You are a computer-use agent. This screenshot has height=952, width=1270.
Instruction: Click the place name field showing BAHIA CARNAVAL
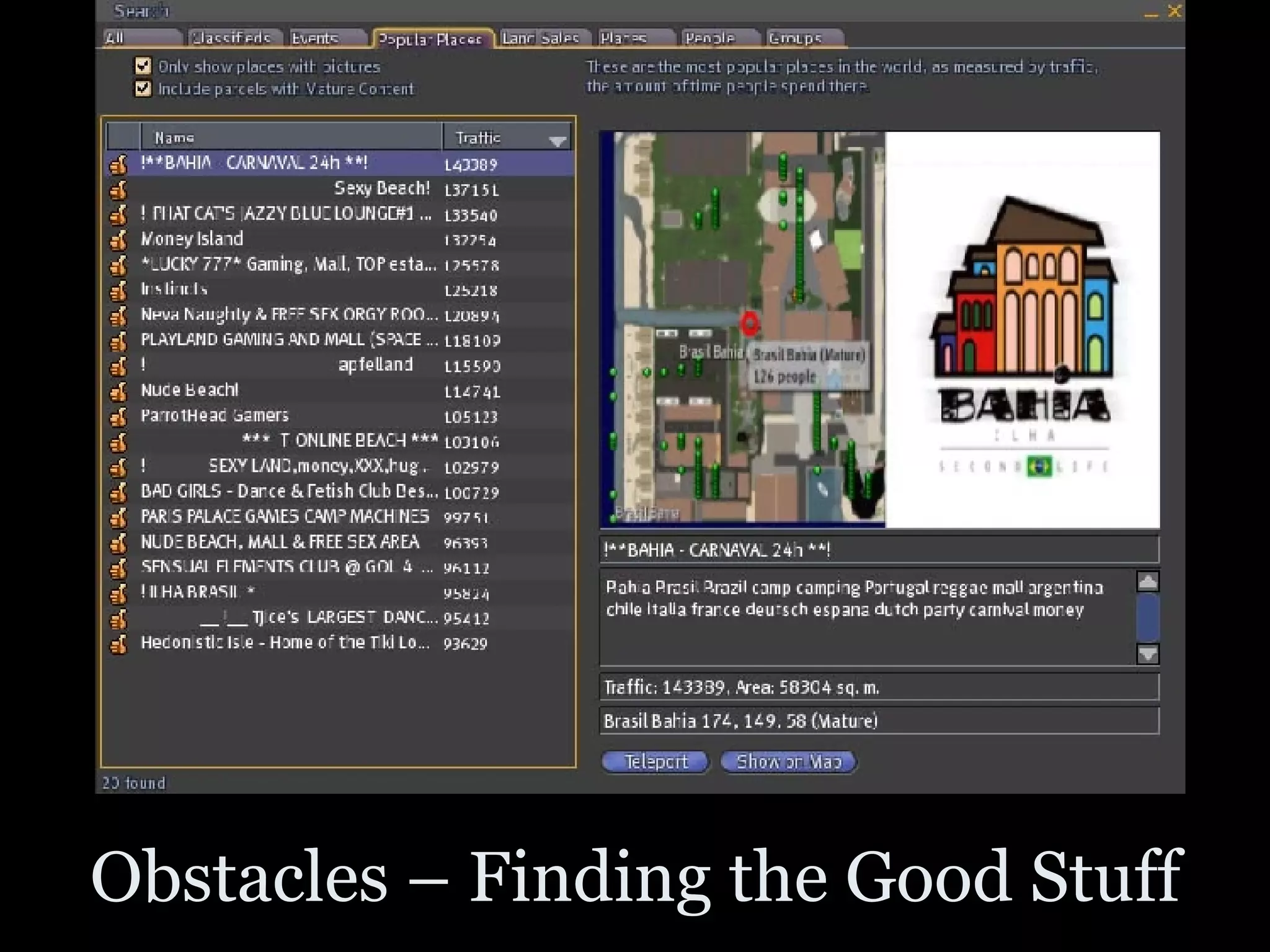point(879,550)
